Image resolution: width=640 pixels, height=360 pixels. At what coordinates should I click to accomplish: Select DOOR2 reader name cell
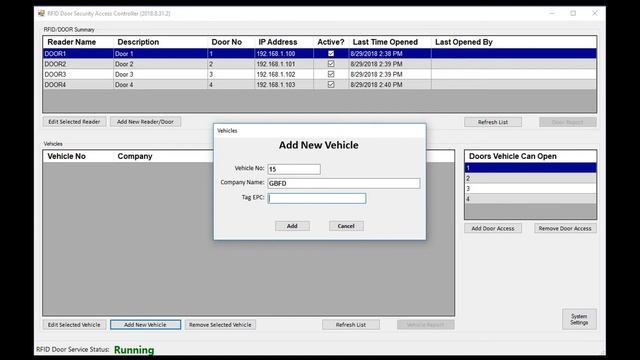tap(78, 64)
